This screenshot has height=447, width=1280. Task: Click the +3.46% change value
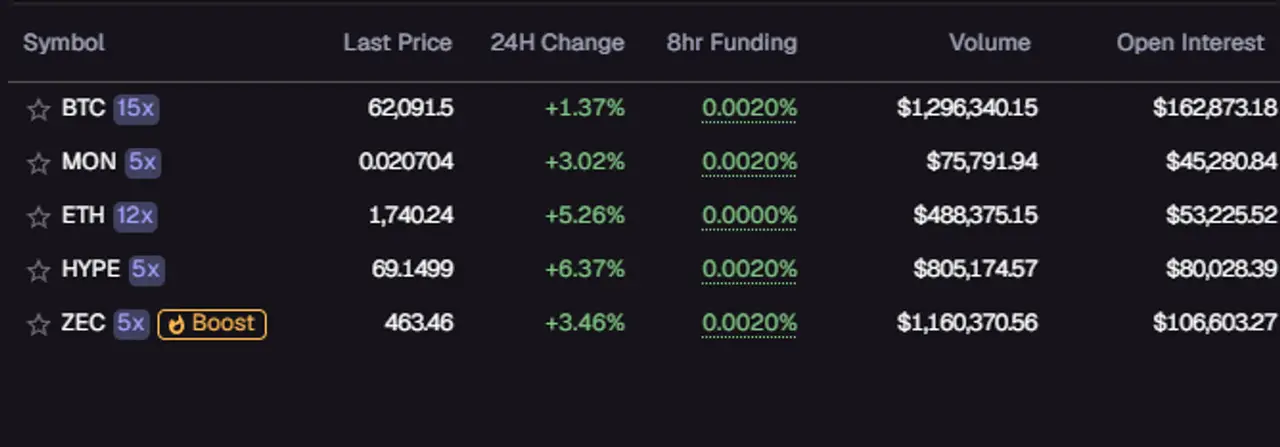pyautogui.click(x=585, y=324)
